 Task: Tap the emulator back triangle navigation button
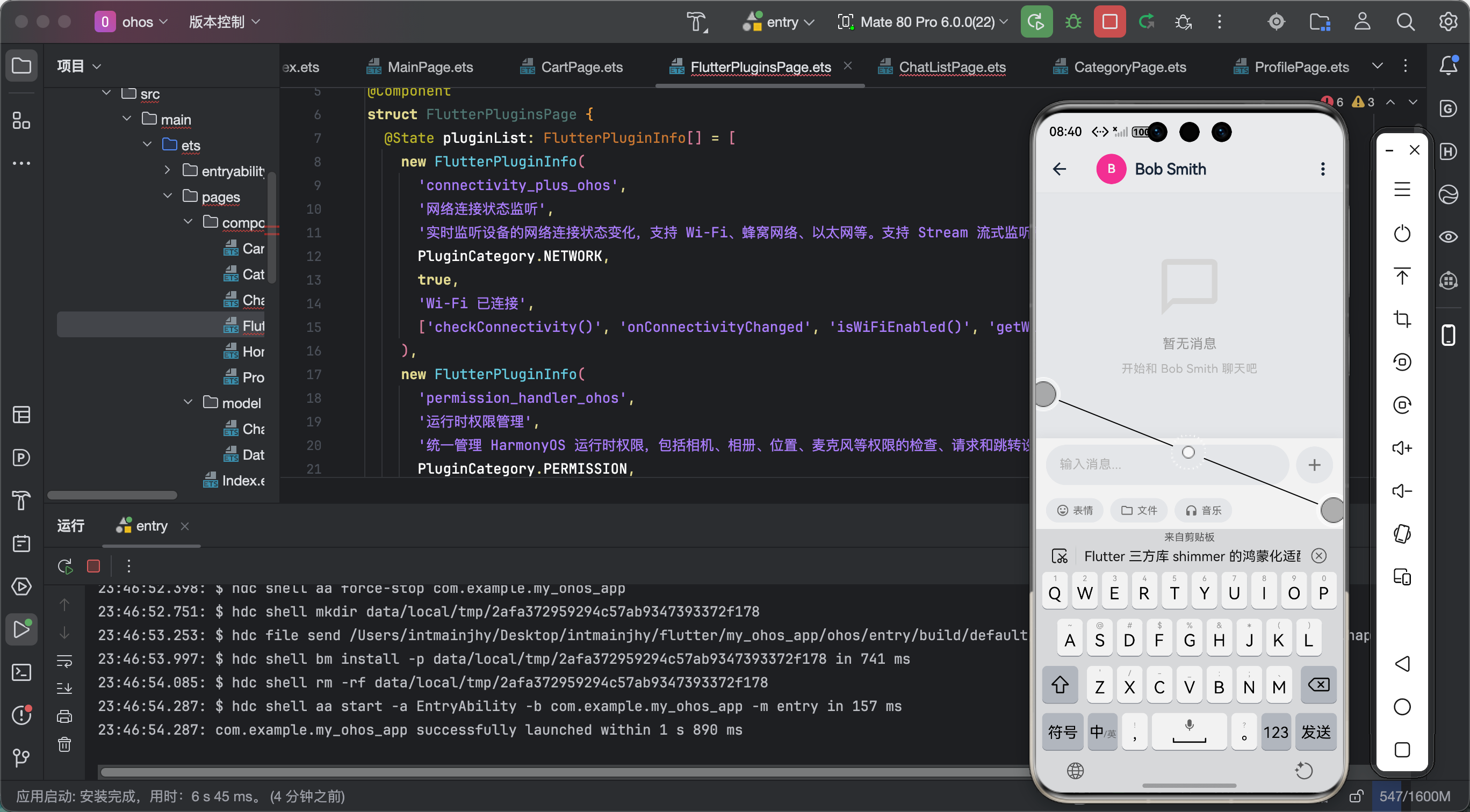1402,664
